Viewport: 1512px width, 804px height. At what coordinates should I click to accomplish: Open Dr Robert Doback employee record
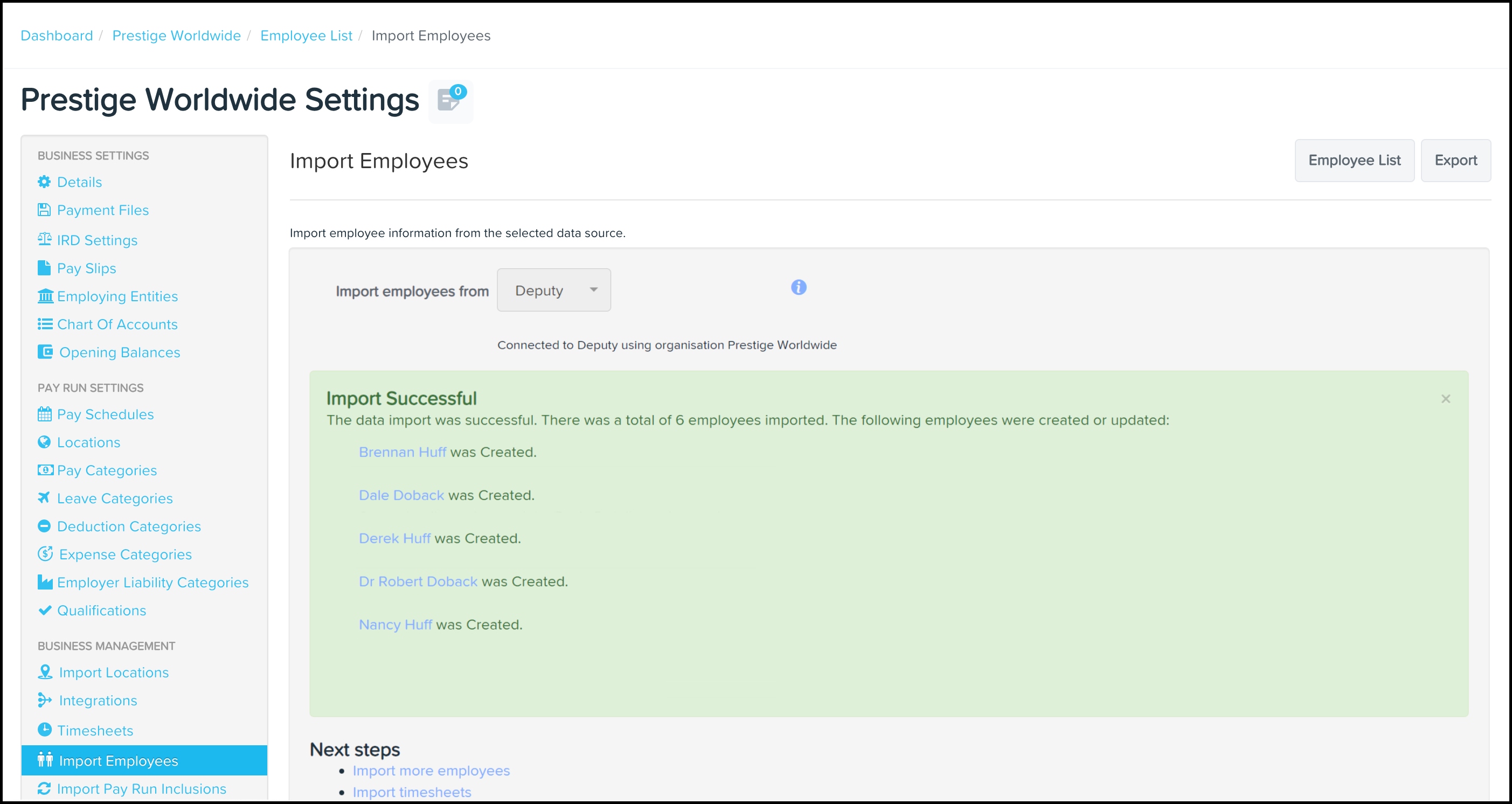click(x=418, y=581)
